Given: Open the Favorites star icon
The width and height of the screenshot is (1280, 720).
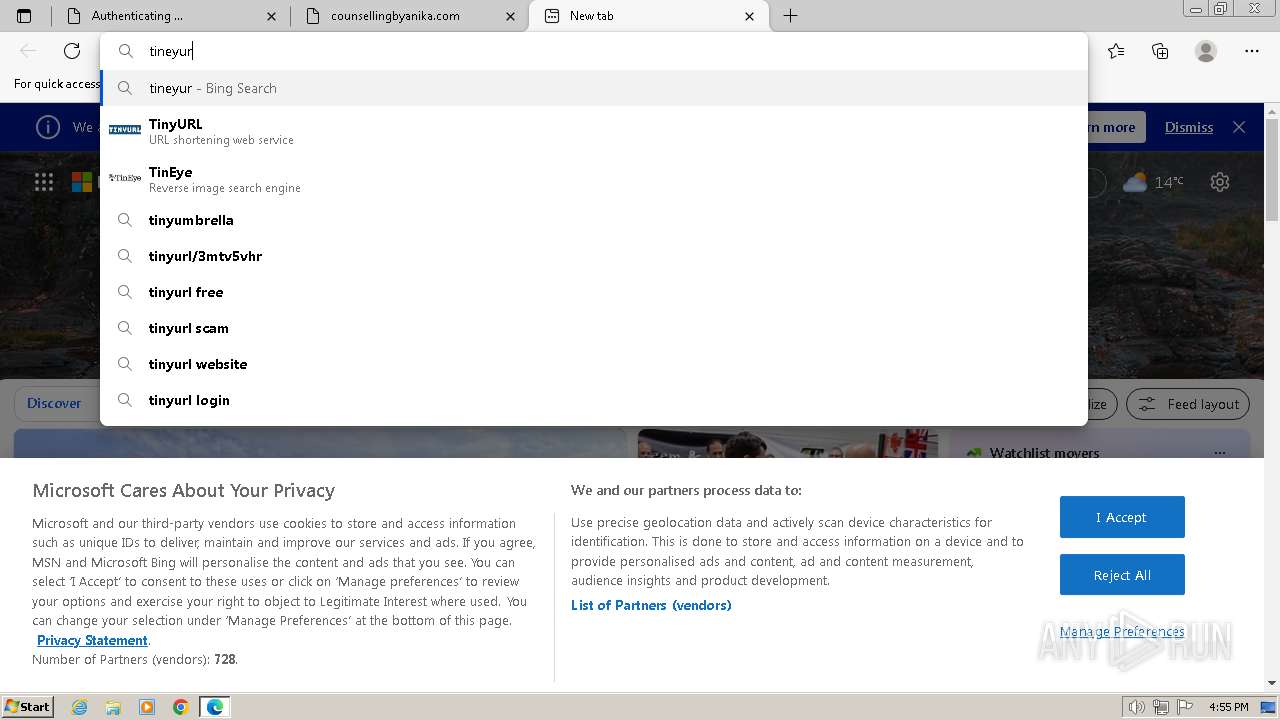Looking at the screenshot, I should pos(1116,51).
